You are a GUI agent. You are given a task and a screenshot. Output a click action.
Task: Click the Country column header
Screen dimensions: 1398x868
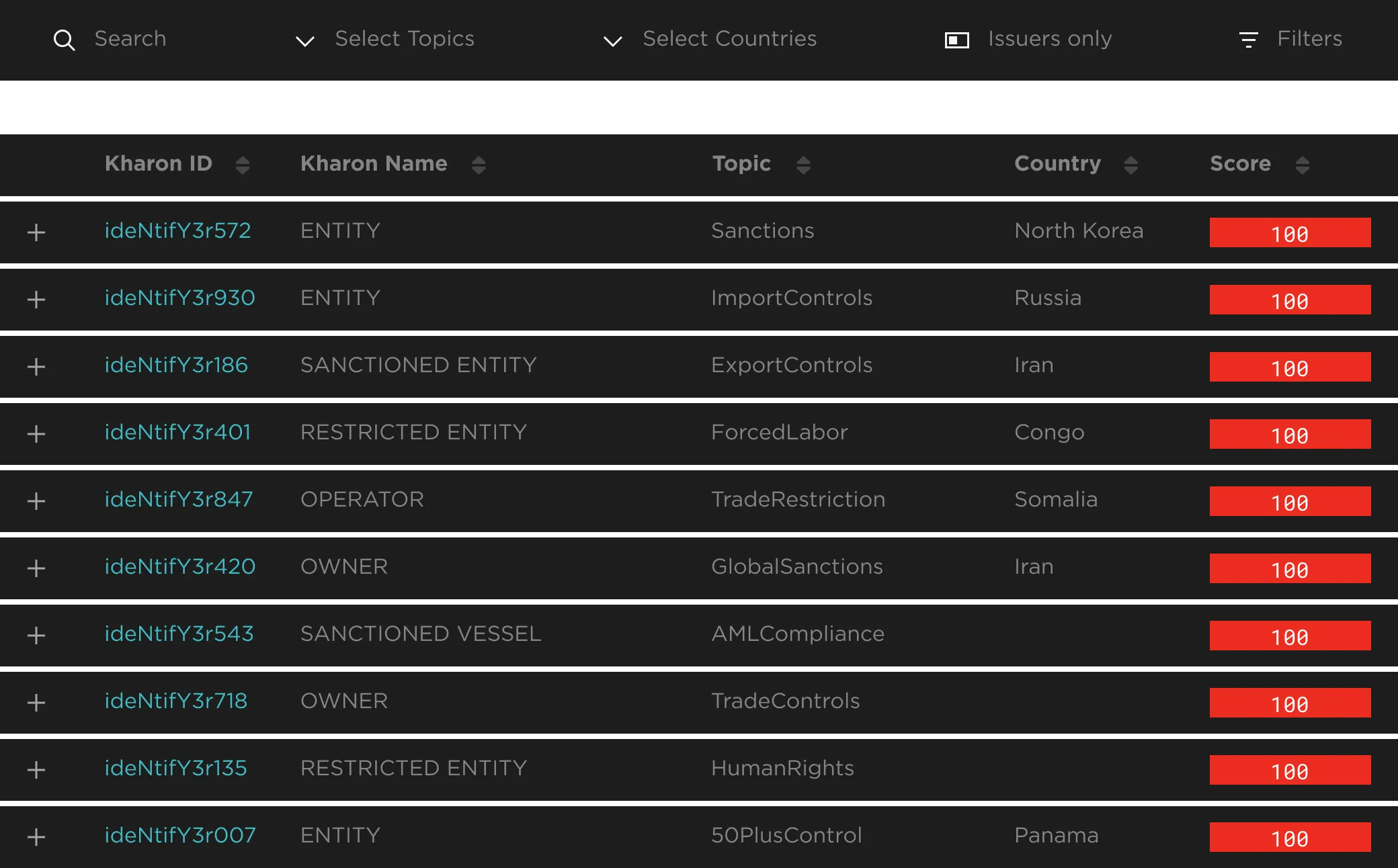1057,163
